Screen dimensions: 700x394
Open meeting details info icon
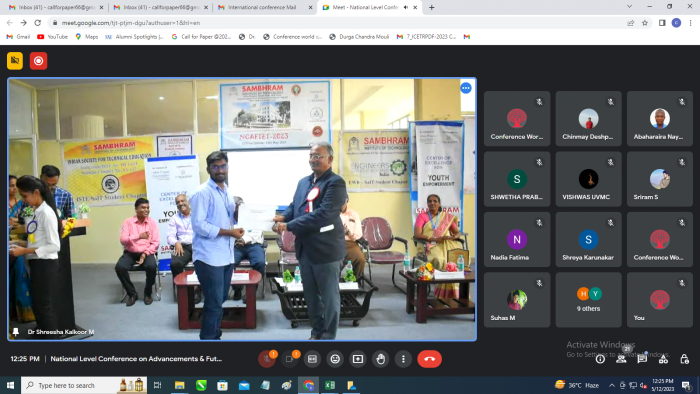click(600, 359)
